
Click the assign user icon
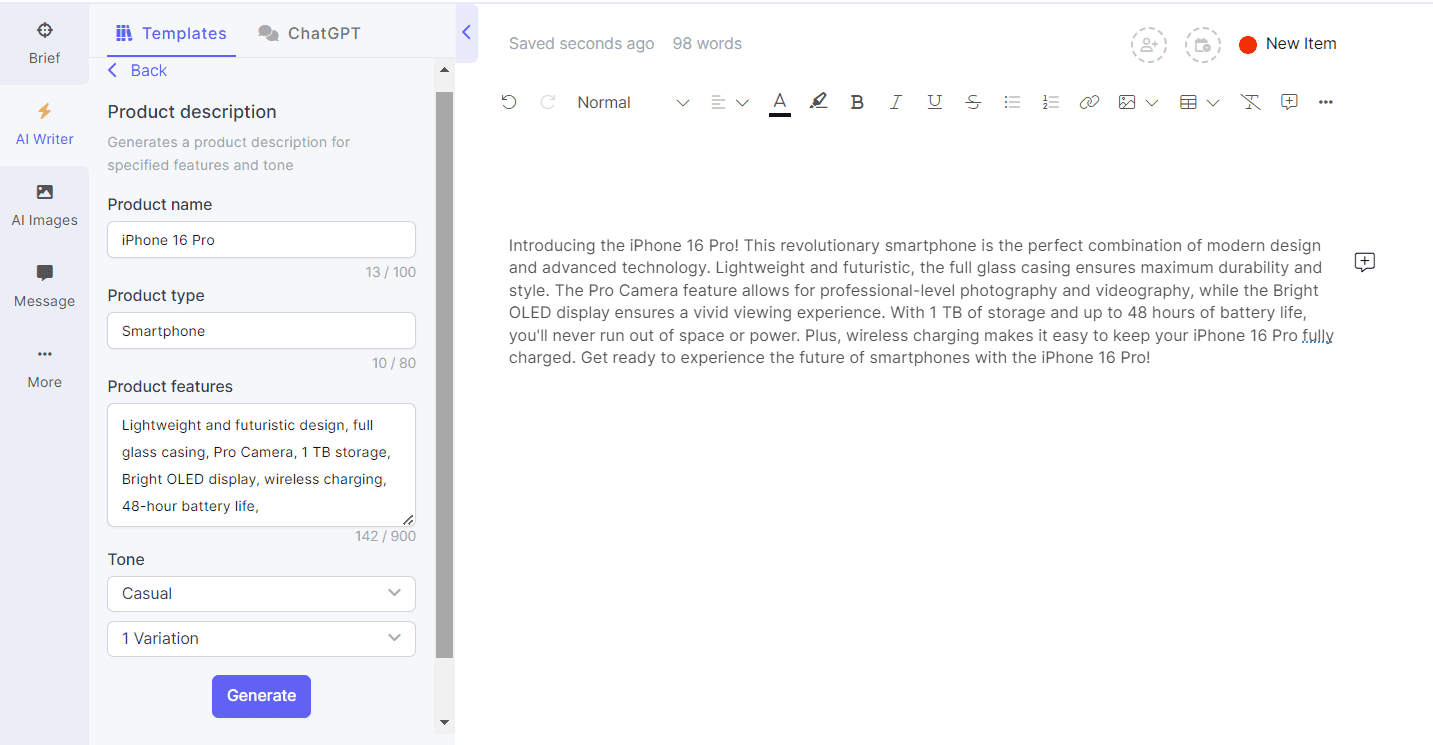coord(1149,44)
